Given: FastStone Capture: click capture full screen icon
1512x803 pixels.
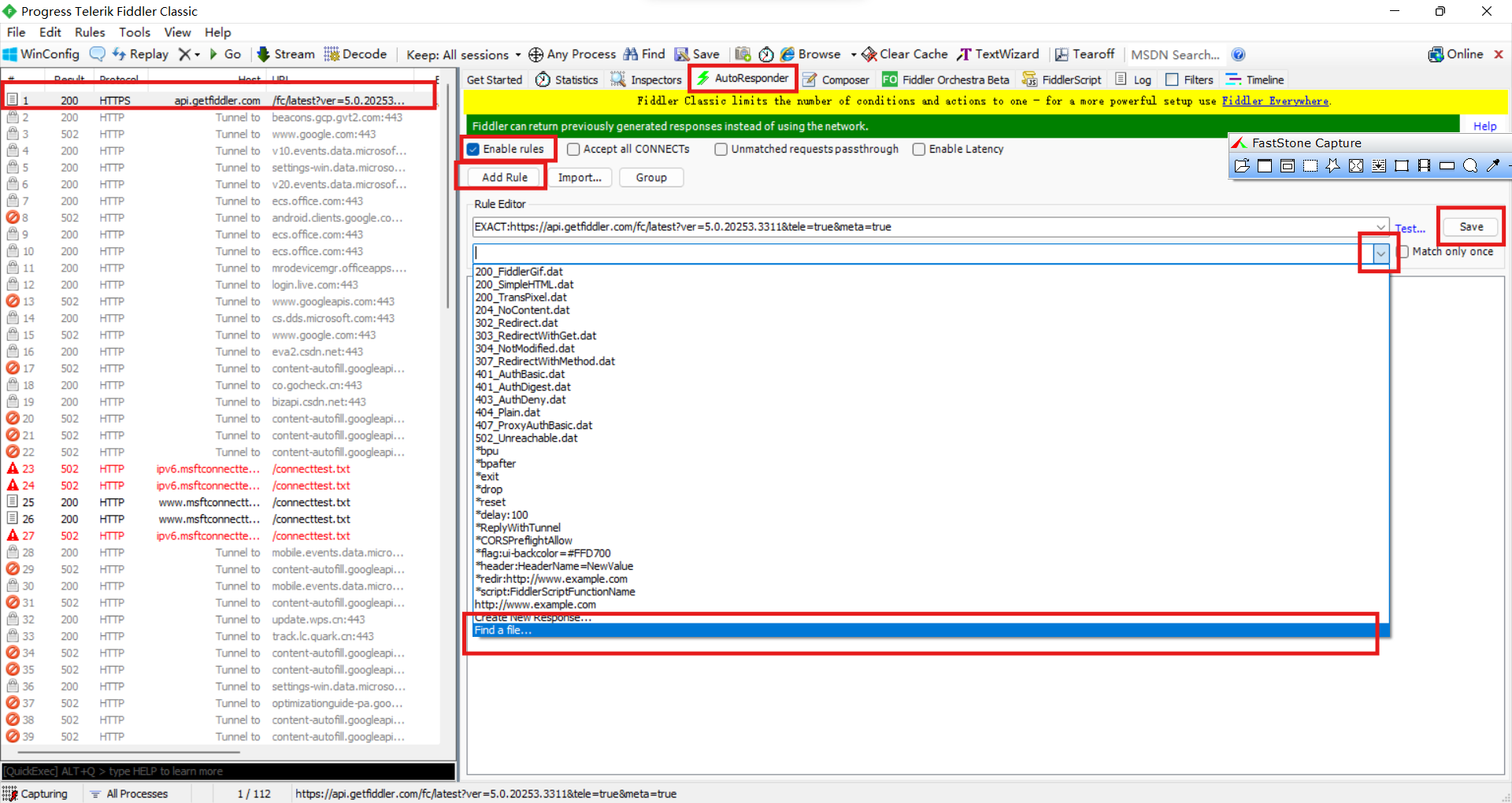Looking at the screenshot, I should coord(1356,165).
